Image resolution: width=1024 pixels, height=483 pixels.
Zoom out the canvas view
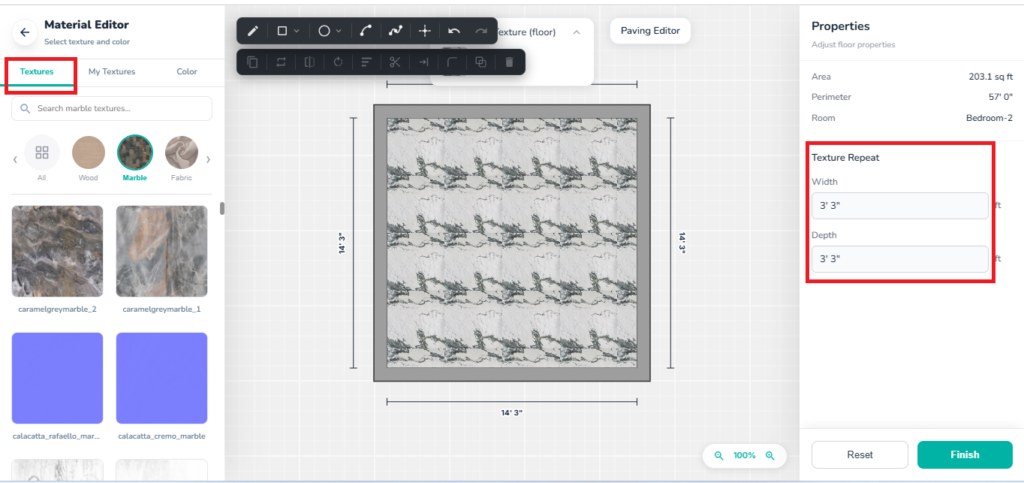pyautogui.click(x=719, y=456)
